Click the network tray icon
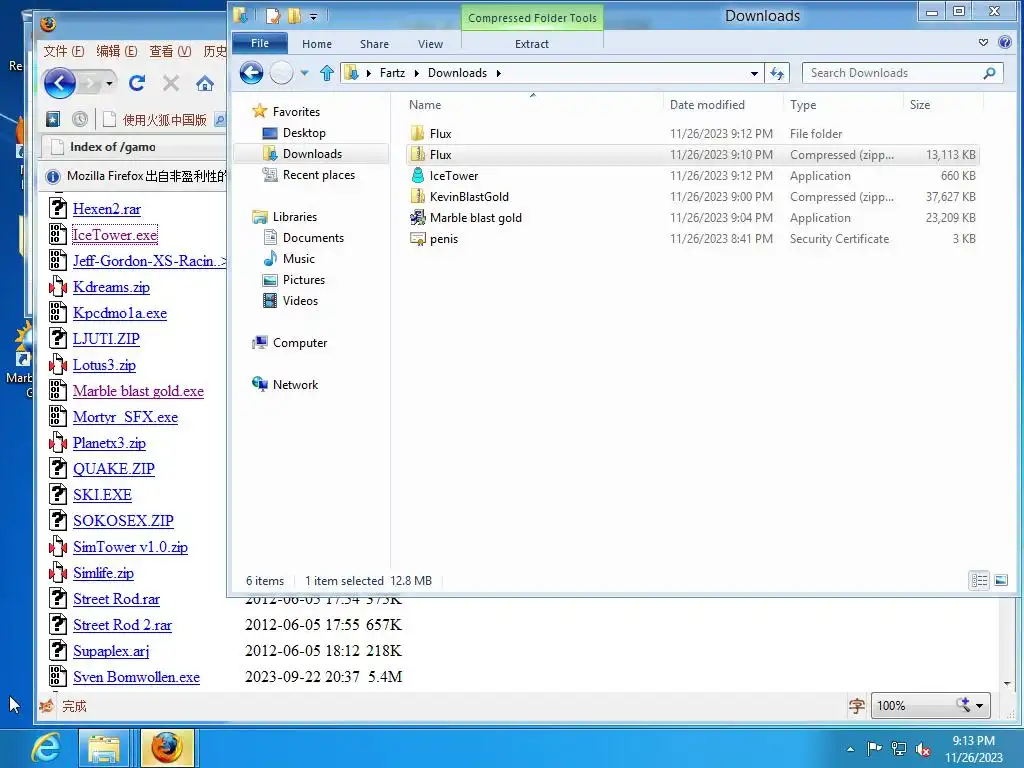Screen dimensions: 1024x768 (899, 748)
